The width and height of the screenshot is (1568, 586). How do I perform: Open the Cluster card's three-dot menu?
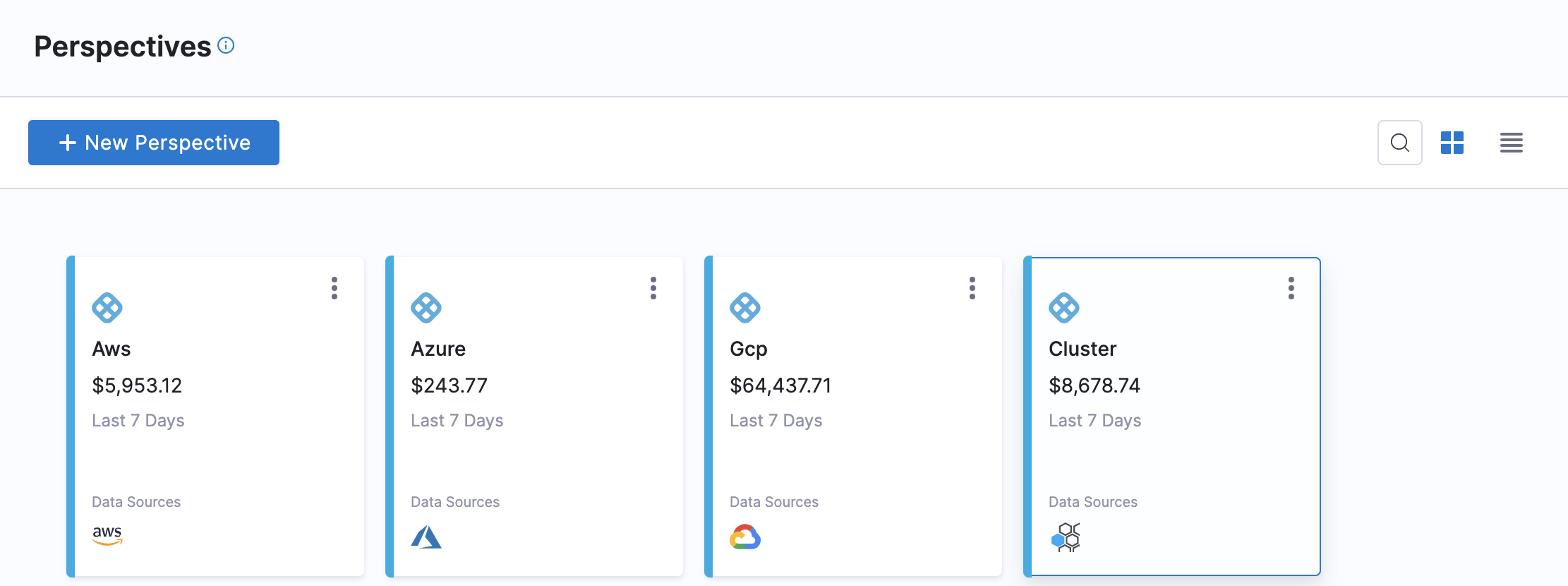coord(1291,288)
